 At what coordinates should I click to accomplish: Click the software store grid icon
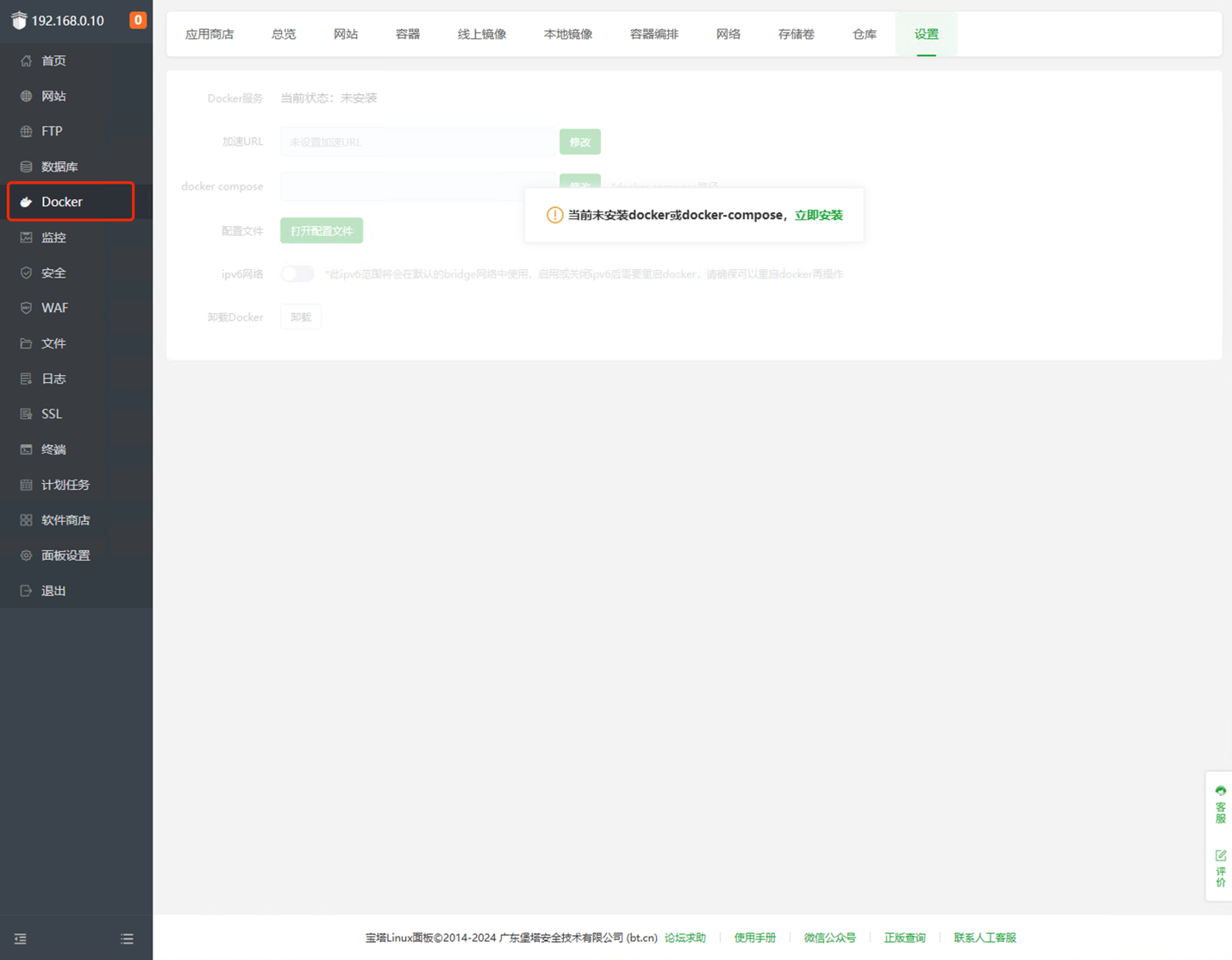(x=26, y=520)
